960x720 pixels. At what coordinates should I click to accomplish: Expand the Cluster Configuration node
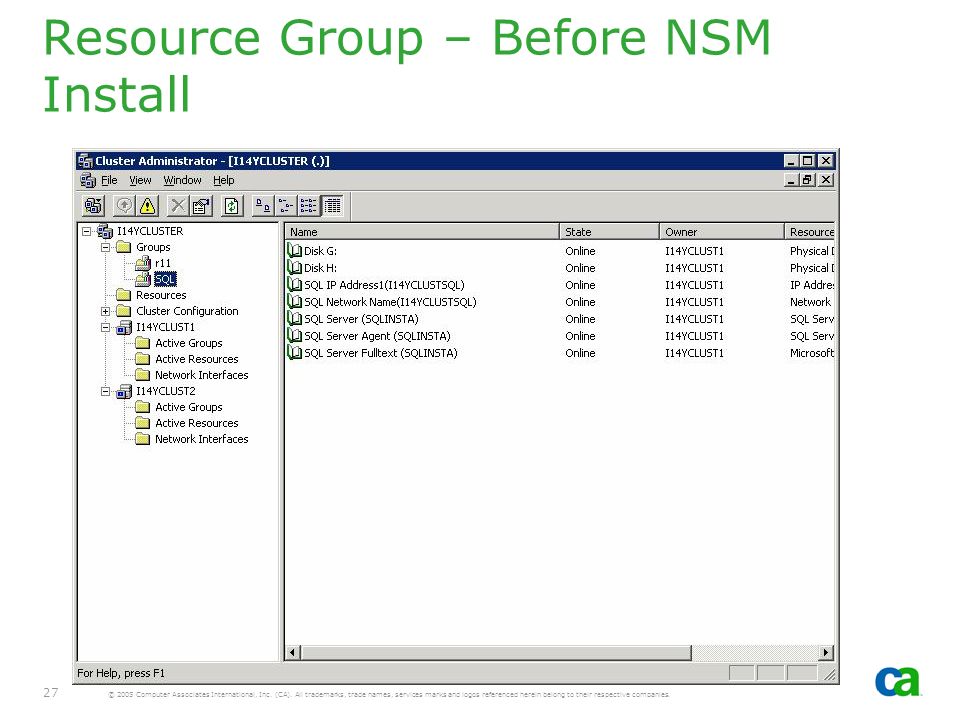pyautogui.click(x=105, y=311)
